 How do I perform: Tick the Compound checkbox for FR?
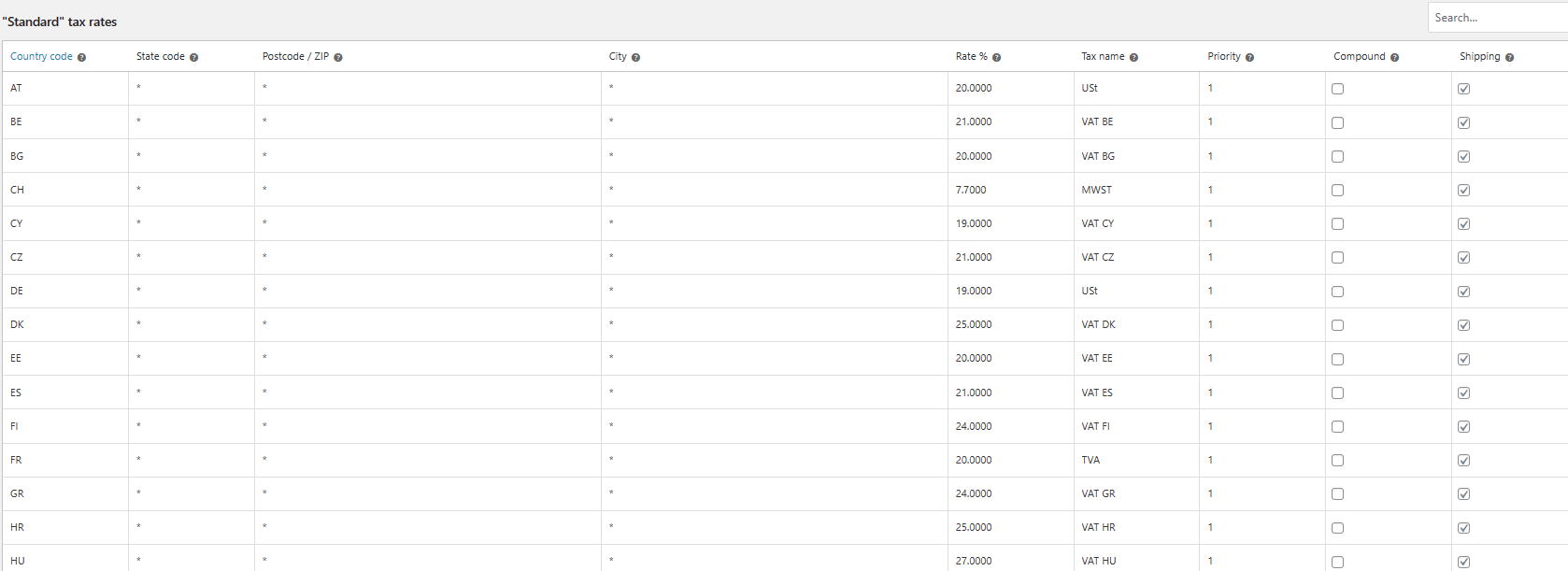pos(1337,461)
